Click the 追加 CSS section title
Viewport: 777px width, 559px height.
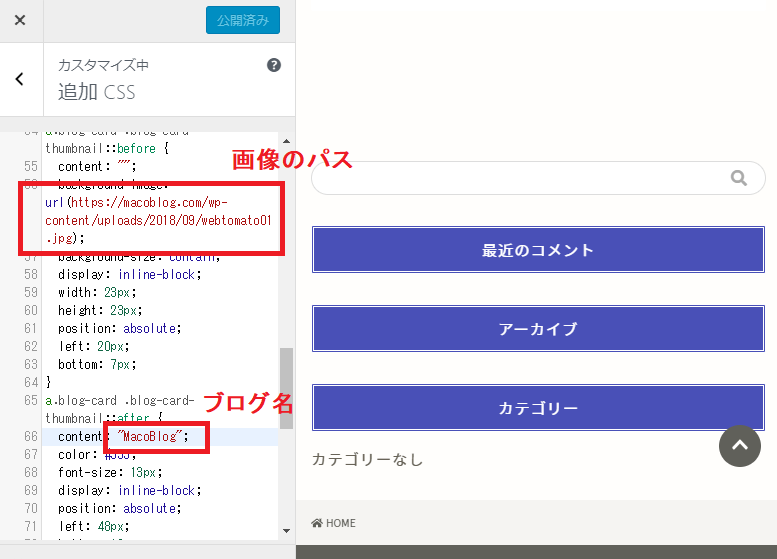click(x=97, y=92)
